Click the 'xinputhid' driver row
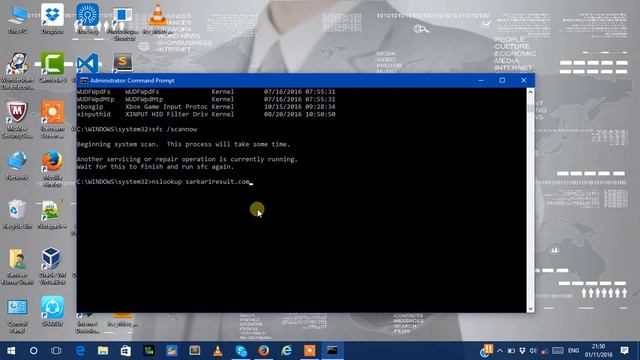640x360 pixels. (x=206, y=114)
